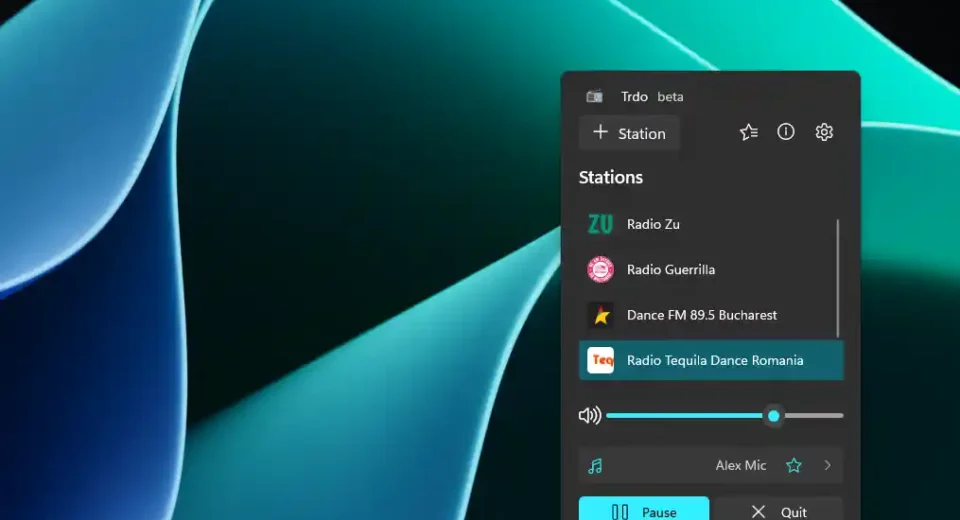Click the music note now-playing icon
This screenshot has width=960, height=520.
(595, 466)
